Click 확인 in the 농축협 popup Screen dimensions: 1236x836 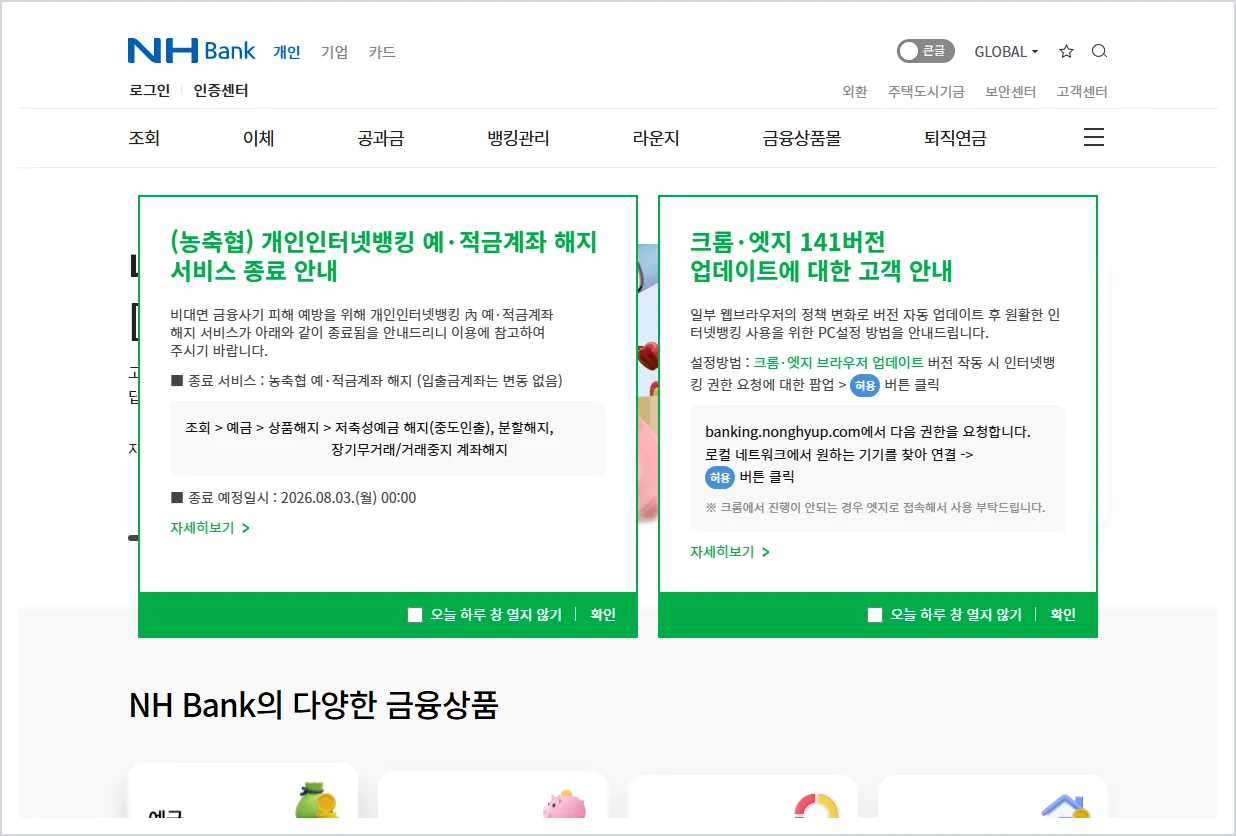pos(603,615)
